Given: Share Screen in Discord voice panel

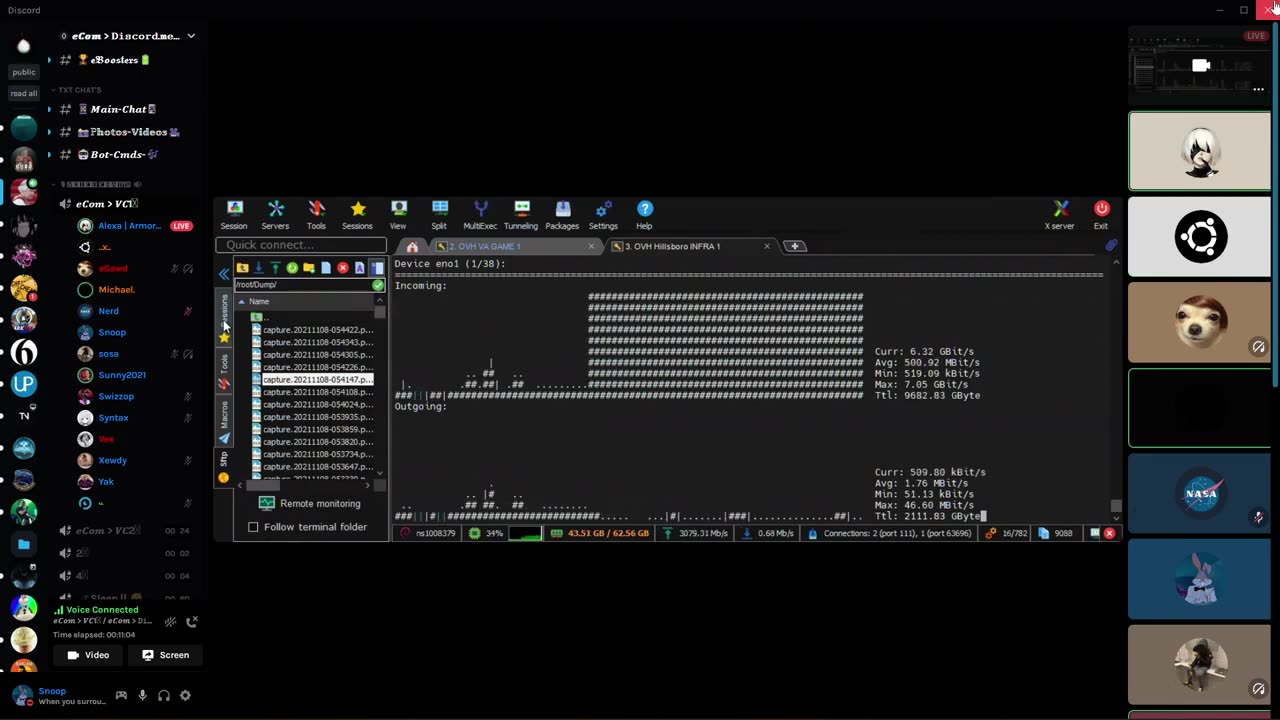Looking at the screenshot, I should point(165,655).
